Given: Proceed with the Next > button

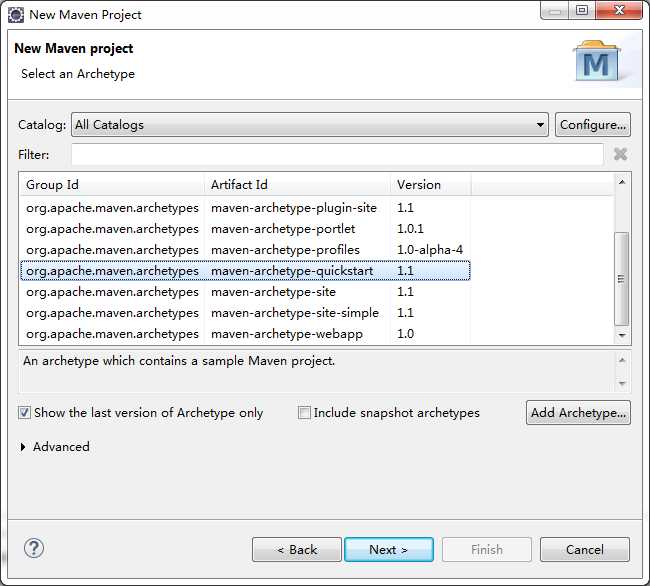Looking at the screenshot, I should pos(389,550).
